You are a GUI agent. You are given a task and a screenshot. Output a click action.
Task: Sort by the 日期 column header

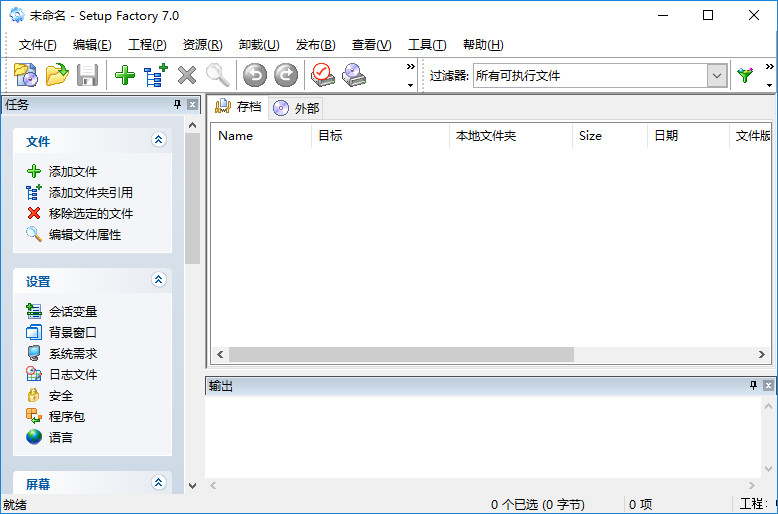pyautogui.click(x=689, y=135)
